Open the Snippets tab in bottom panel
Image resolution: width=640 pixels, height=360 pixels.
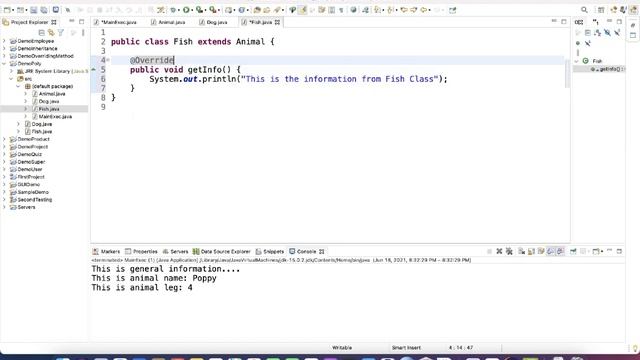pyautogui.click(x=269, y=251)
